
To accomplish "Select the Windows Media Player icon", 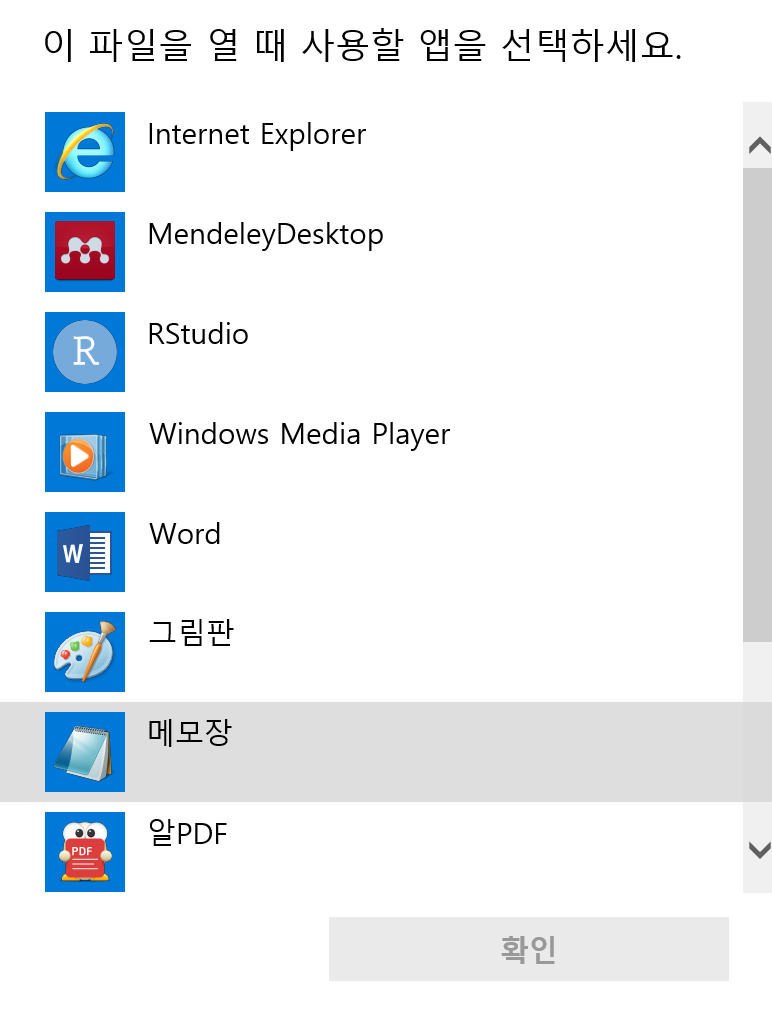I will click(x=85, y=452).
